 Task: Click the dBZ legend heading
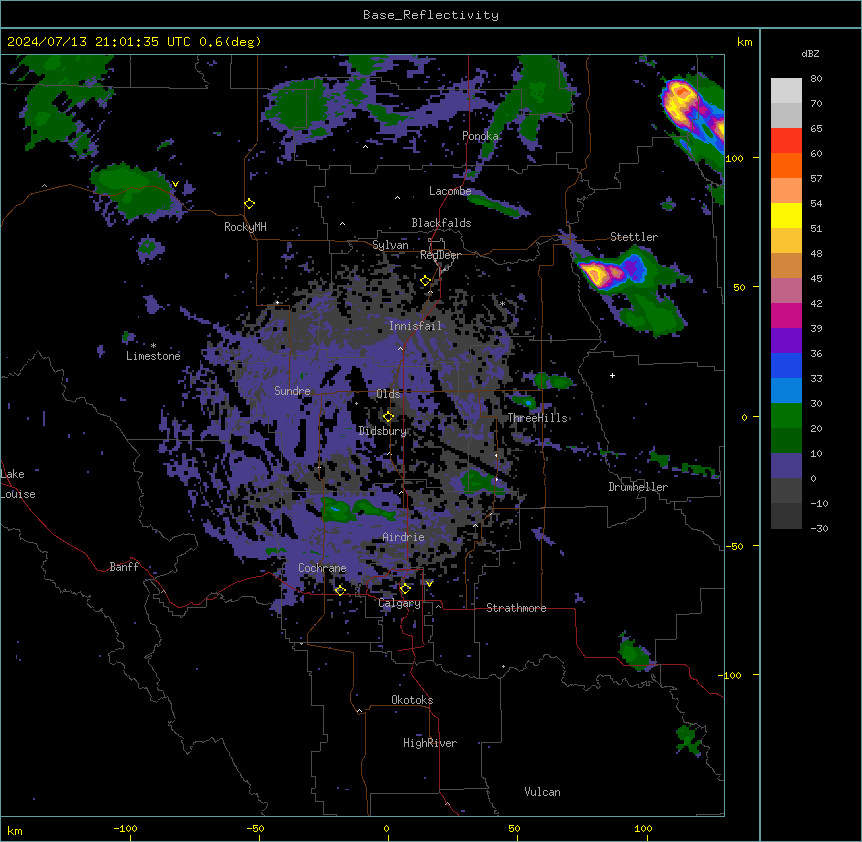810,54
